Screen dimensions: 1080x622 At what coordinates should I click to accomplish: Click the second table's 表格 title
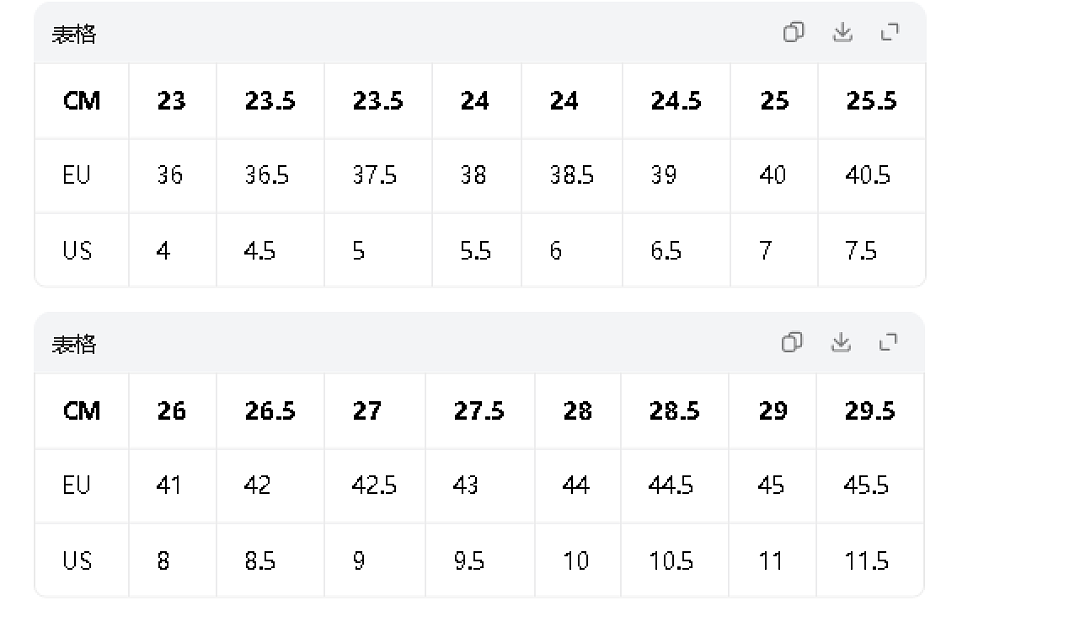tap(74, 344)
